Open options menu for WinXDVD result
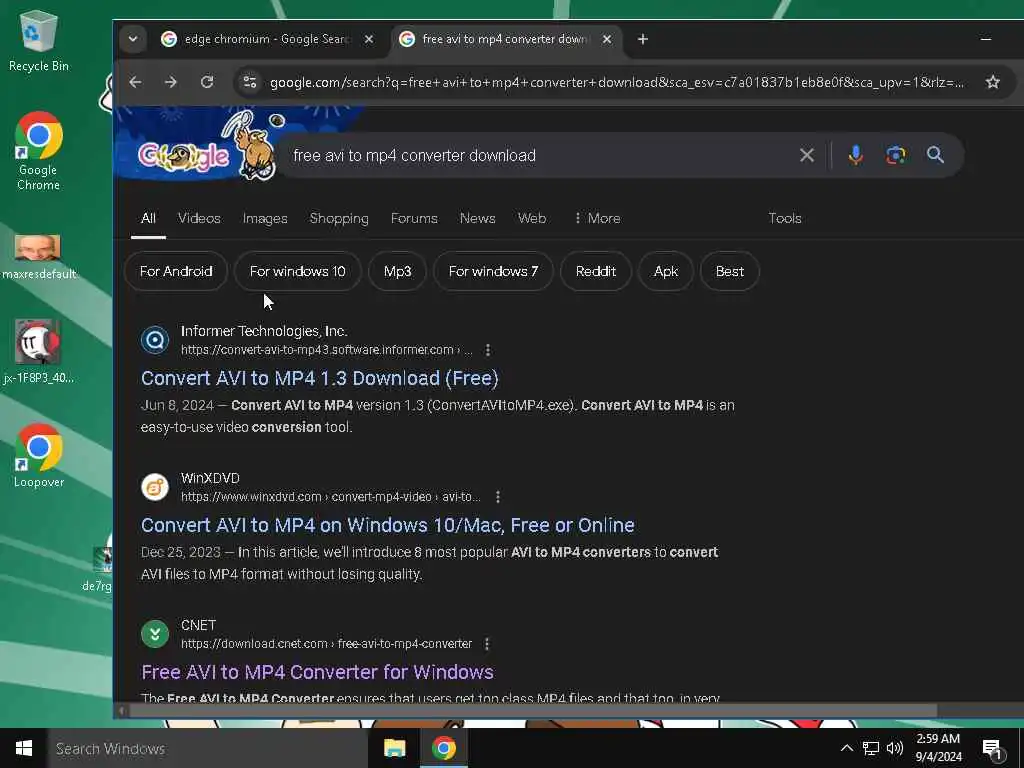This screenshot has height=768, width=1024. coord(498,497)
